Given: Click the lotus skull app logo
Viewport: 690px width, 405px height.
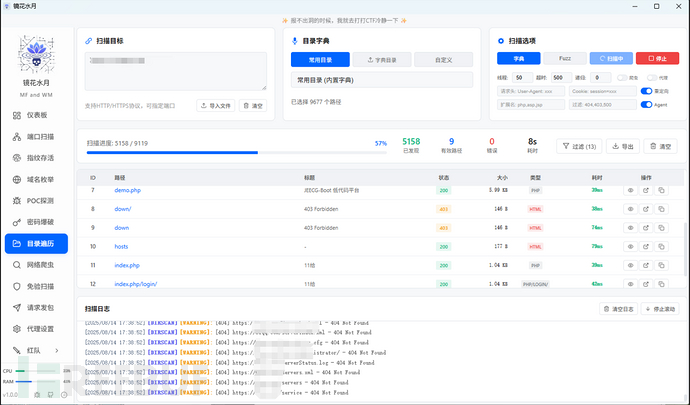Looking at the screenshot, I should pos(37,54).
